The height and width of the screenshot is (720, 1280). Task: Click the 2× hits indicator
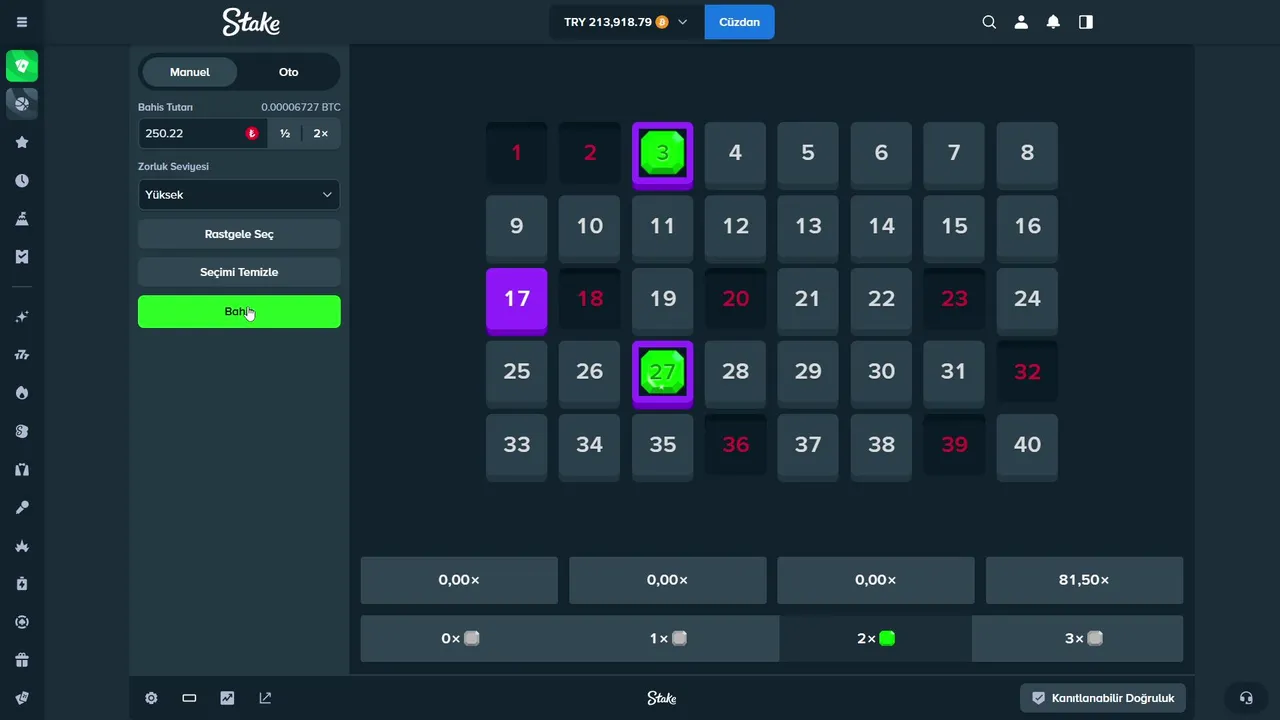(875, 638)
